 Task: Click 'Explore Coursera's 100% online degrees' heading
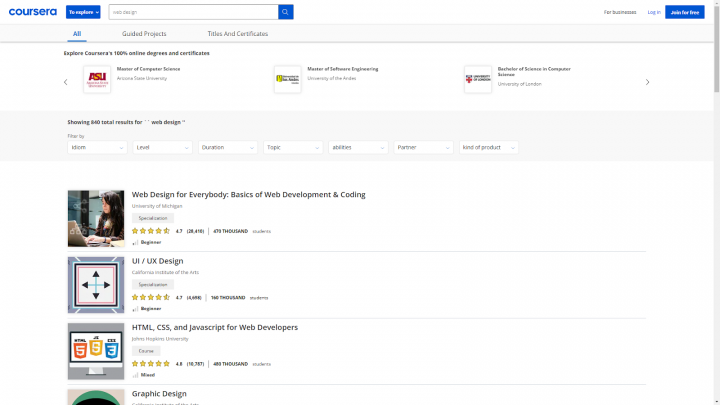tap(136, 53)
